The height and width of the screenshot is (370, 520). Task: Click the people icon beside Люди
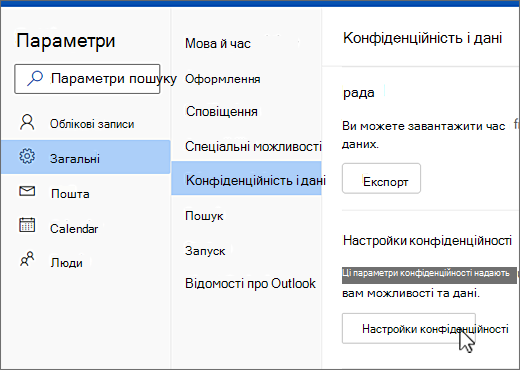(27, 259)
